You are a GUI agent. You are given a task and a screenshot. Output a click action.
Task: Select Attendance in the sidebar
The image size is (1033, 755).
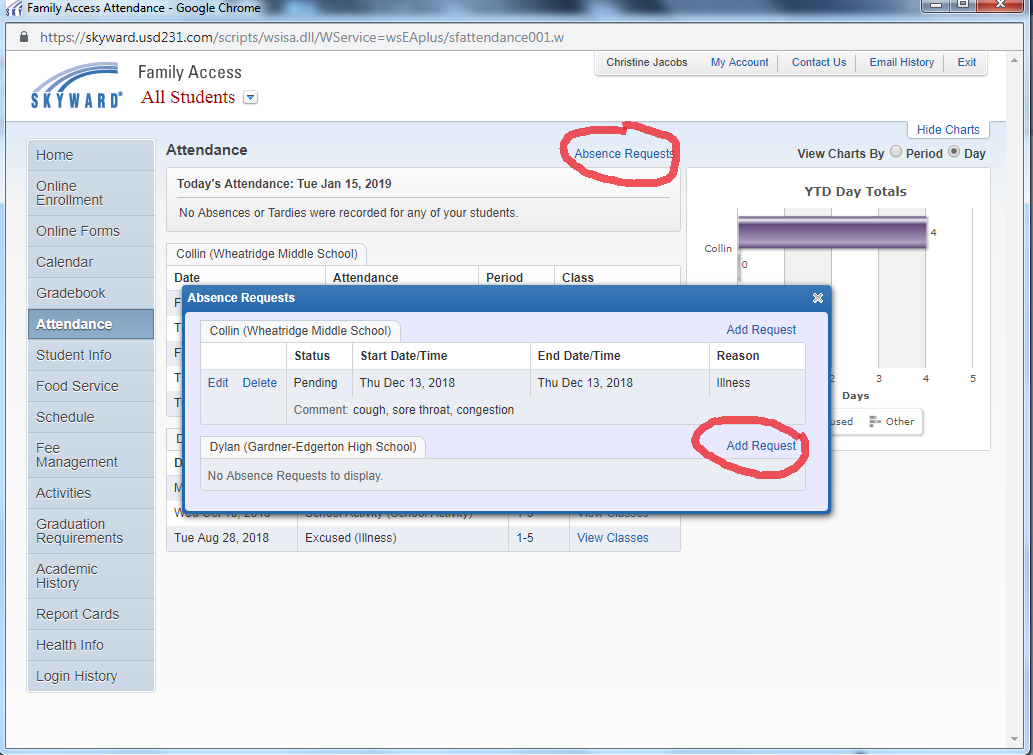91,324
